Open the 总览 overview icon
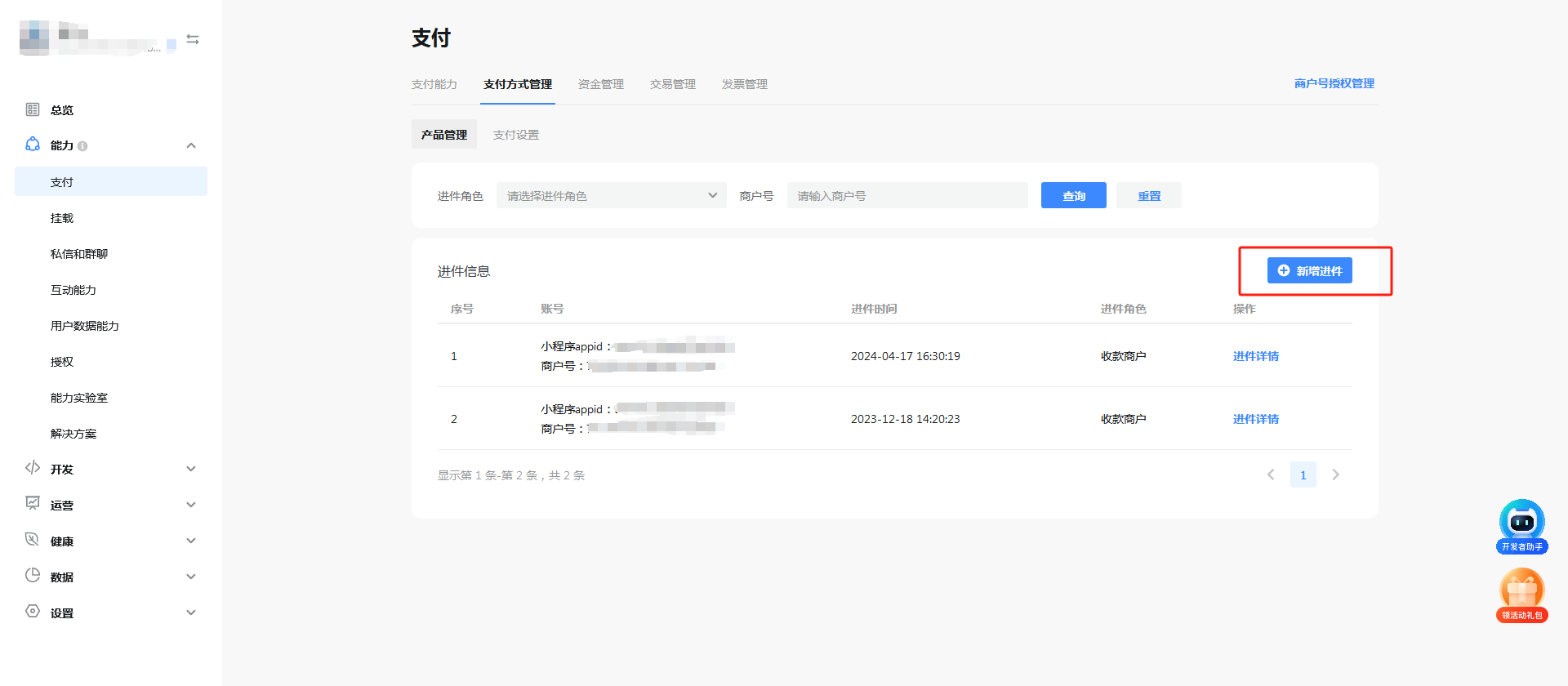 coord(33,109)
